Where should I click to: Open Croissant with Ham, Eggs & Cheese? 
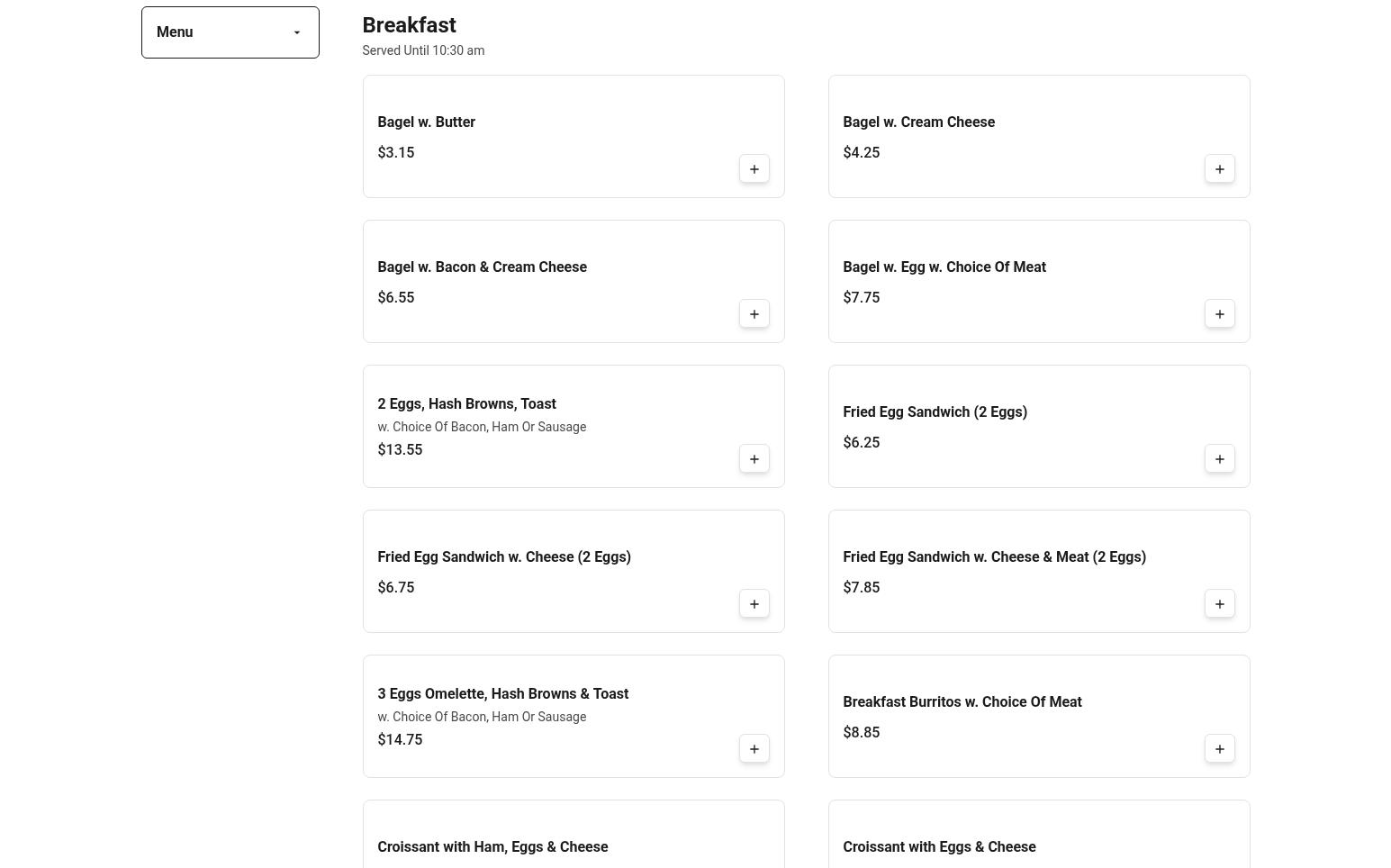click(492, 847)
